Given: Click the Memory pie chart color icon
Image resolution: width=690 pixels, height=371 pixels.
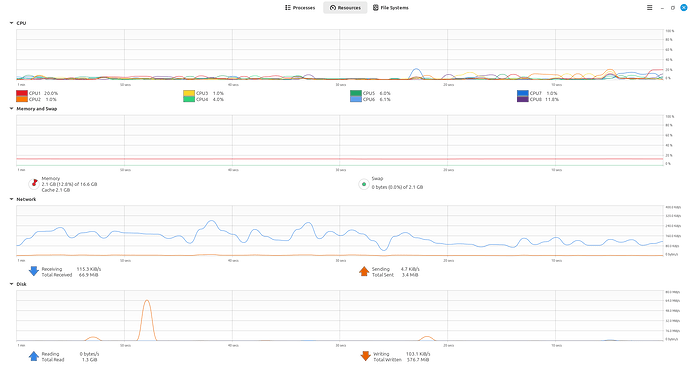Looking at the screenshot, I should click(x=34, y=184).
